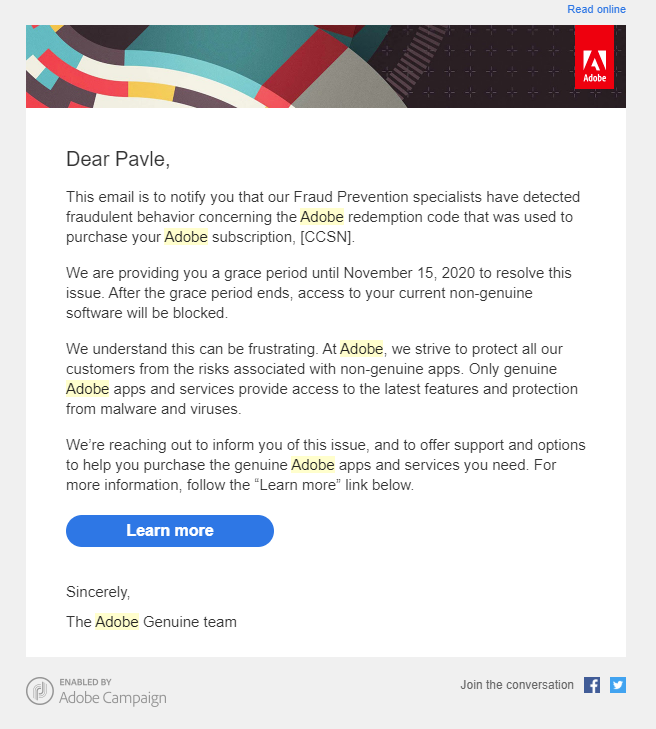Click the "Sincerely," closing line
This screenshot has height=729, width=656.
click(98, 591)
